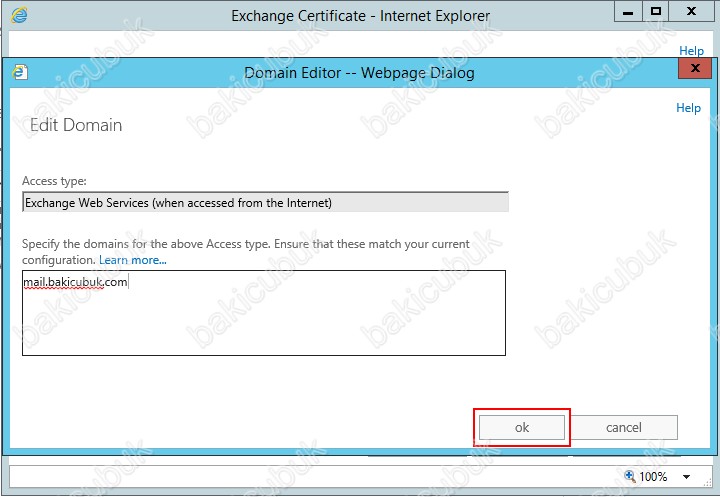
Task: Expand the zoom level dropdown arrow
Action: tap(686, 477)
